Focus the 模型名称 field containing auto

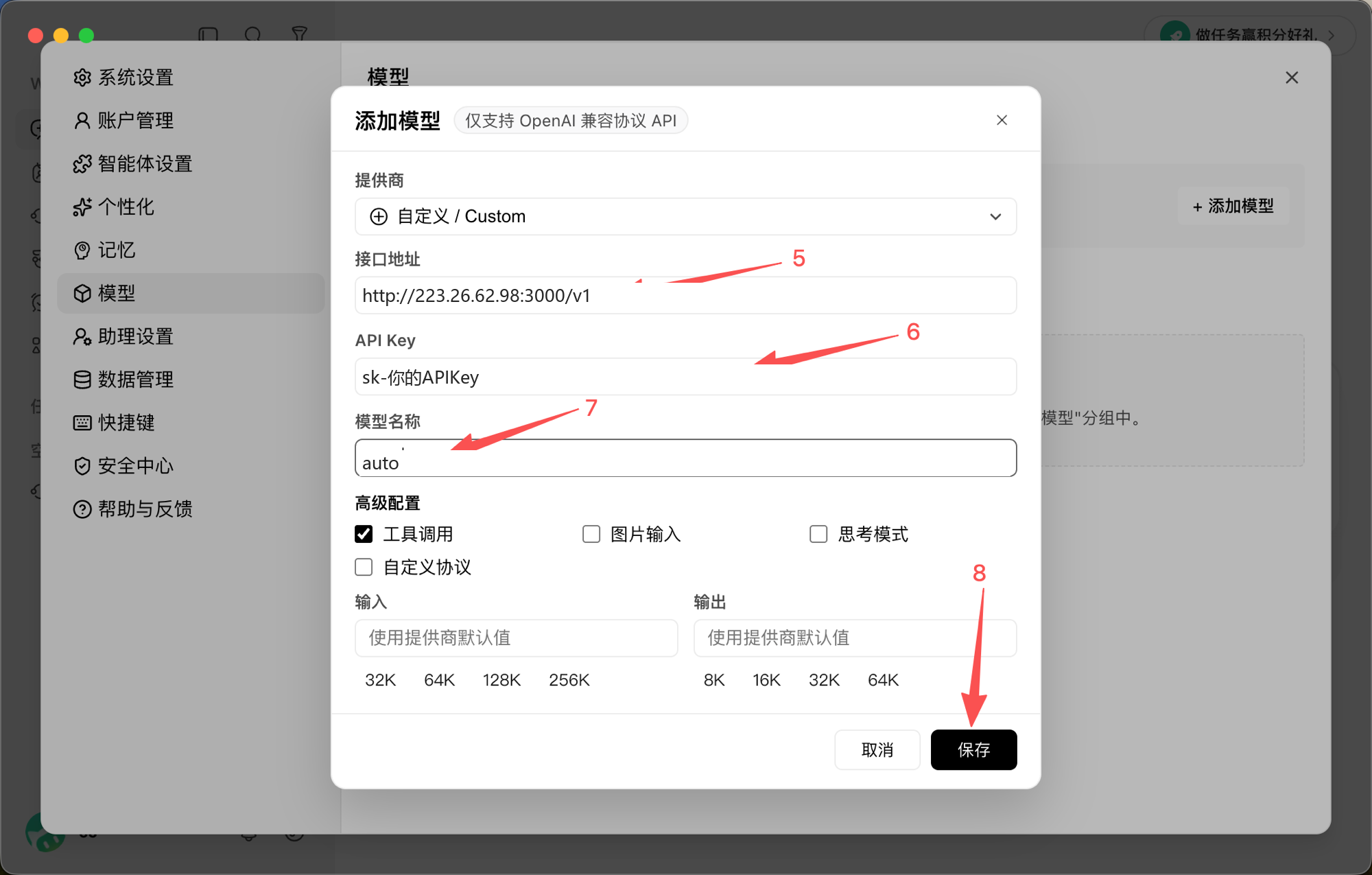685,458
